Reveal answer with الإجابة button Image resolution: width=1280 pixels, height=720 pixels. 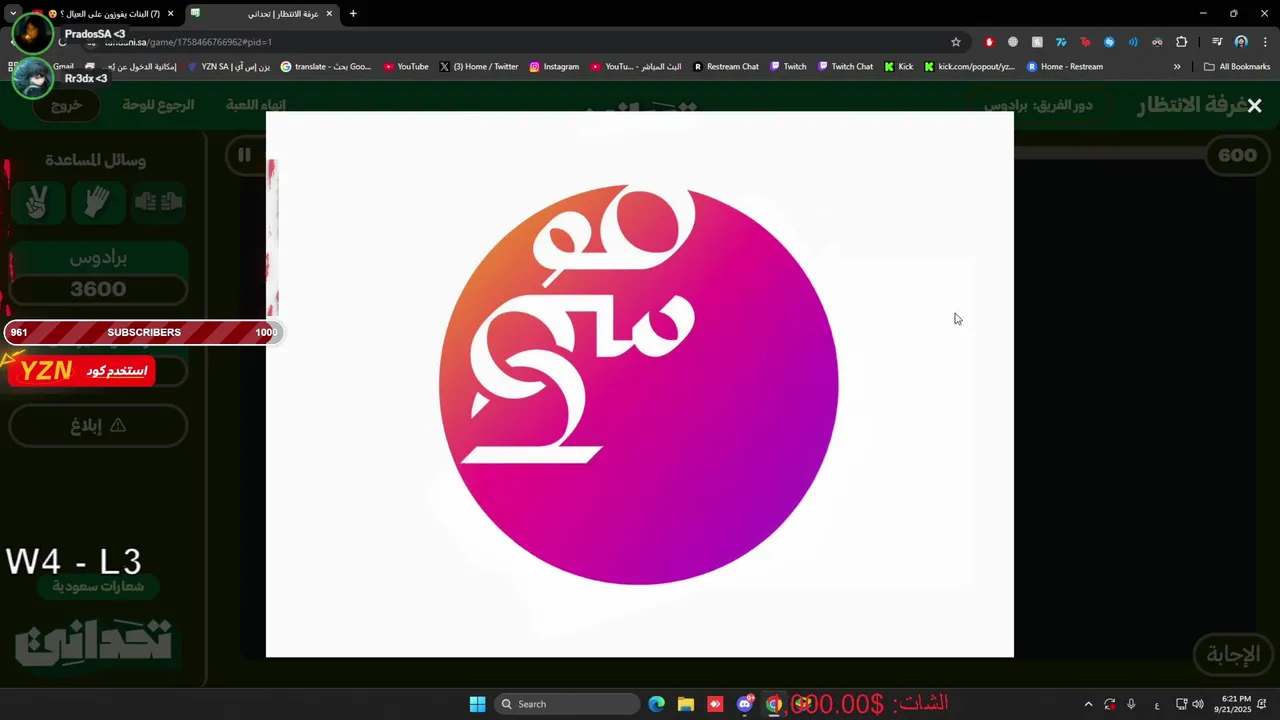(1232, 655)
